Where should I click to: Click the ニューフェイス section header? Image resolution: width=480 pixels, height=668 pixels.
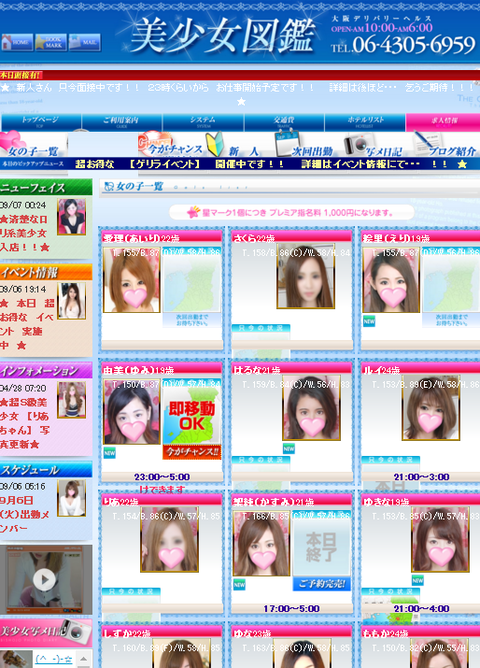point(46,187)
